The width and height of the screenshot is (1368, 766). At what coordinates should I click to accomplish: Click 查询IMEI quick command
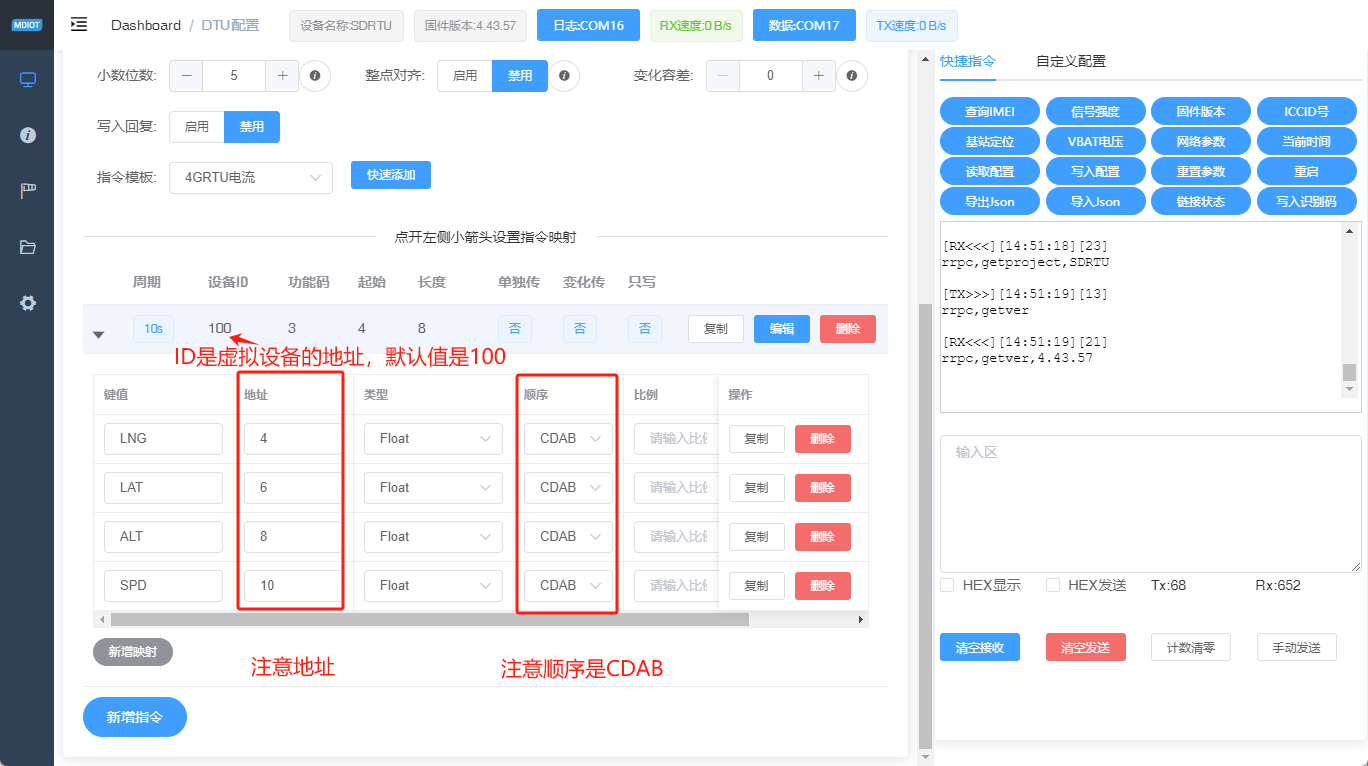pos(990,112)
